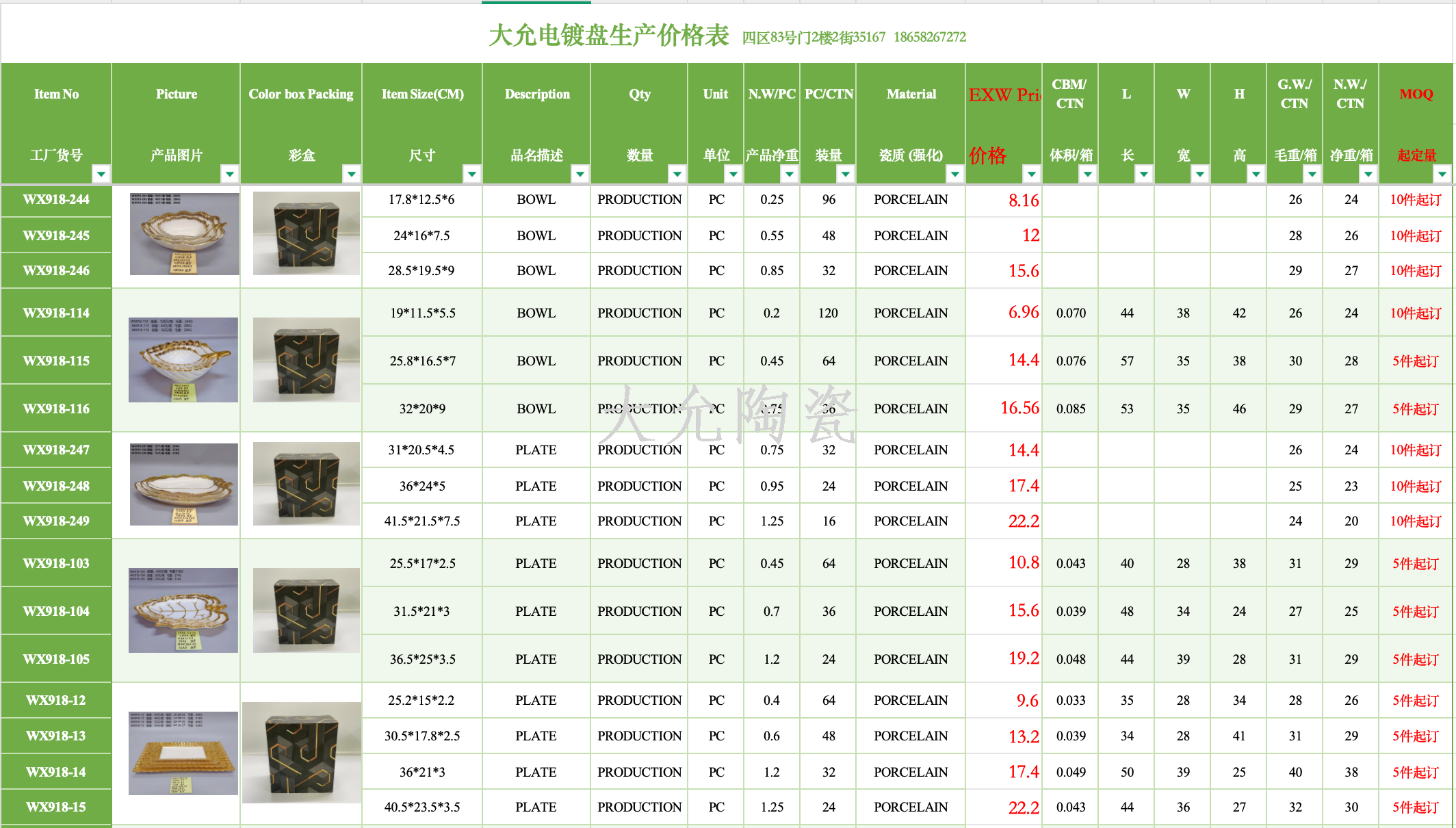The image size is (1456, 828).
Task: Open the Qty column filter dropdown
Action: click(x=677, y=174)
